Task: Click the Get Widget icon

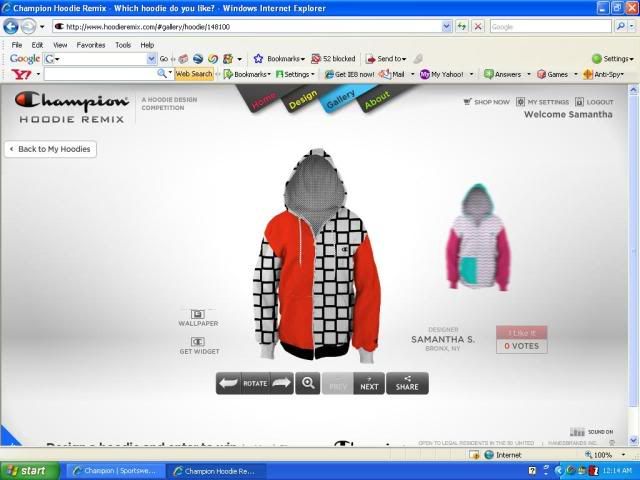Action: [x=198, y=342]
